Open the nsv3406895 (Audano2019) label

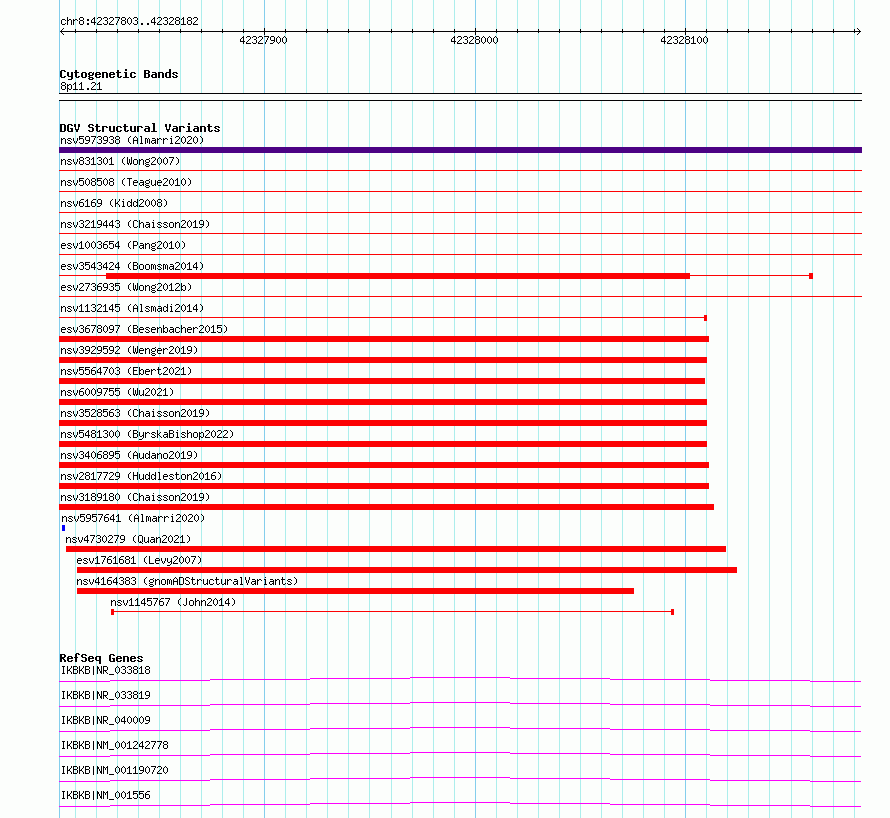pyautogui.click(x=129, y=455)
